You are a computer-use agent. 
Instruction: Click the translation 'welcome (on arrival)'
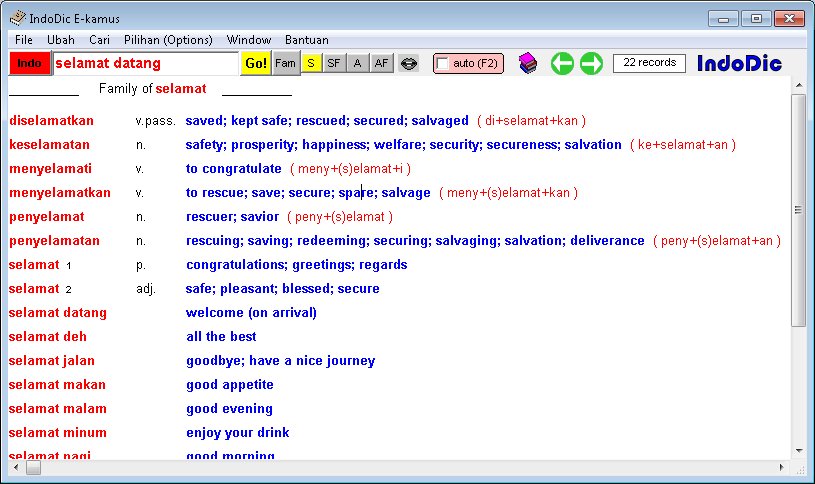tap(252, 313)
